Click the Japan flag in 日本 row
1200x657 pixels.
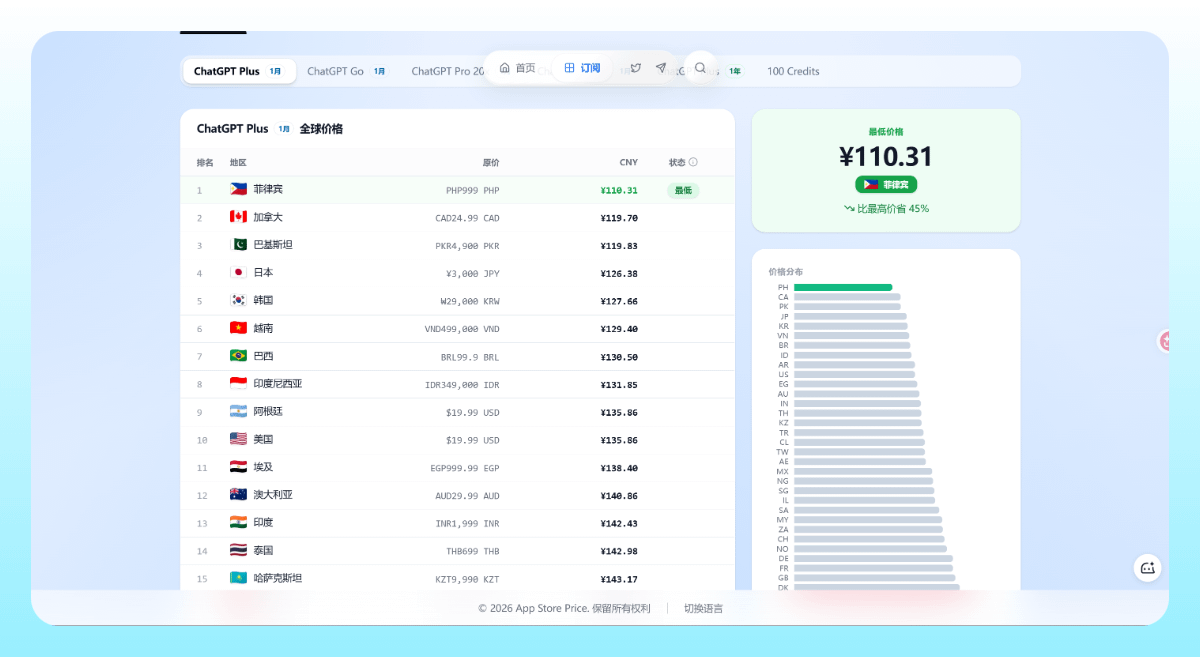(238, 272)
